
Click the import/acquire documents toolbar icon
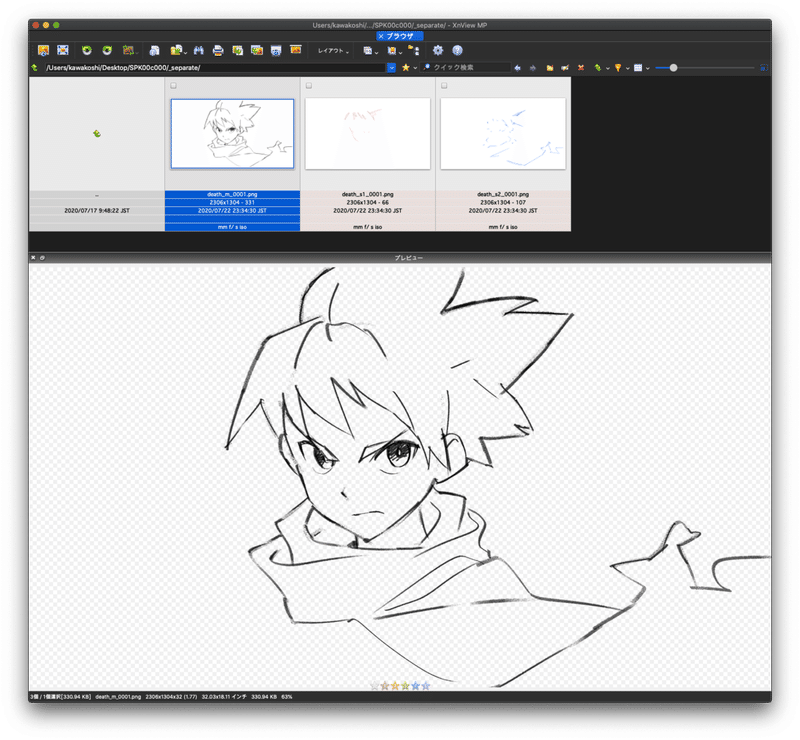(154, 50)
